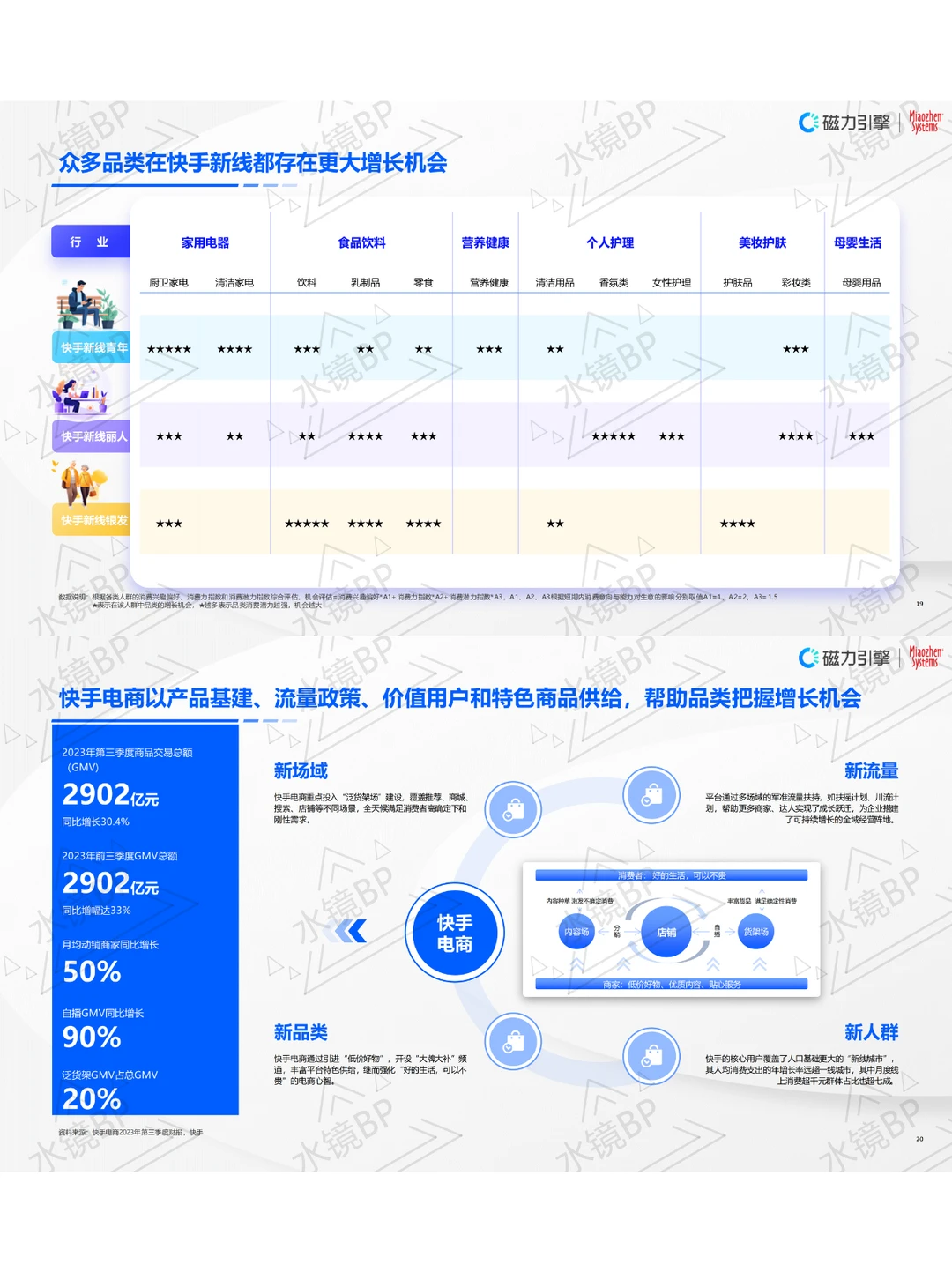Click the 饮料 subcategory label
Screen dimensions: 952x1272
[307, 283]
